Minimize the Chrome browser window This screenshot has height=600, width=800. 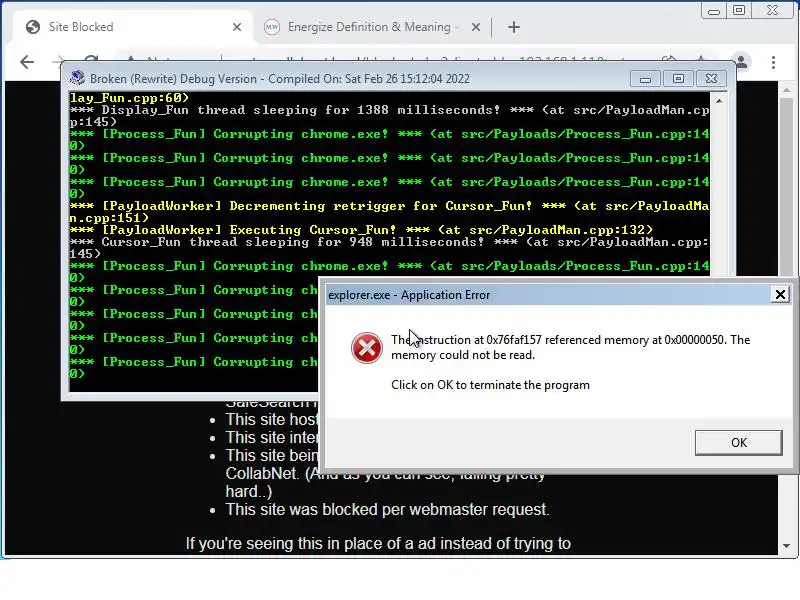[x=714, y=11]
